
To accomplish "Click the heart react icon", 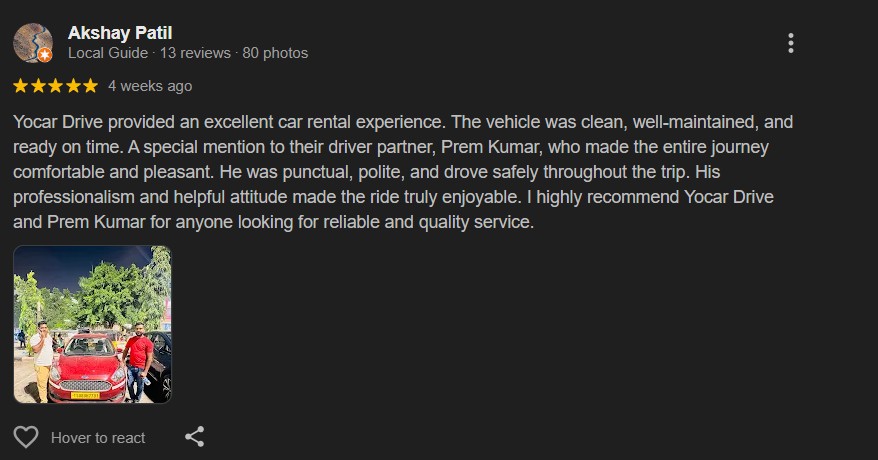I will coord(26,437).
